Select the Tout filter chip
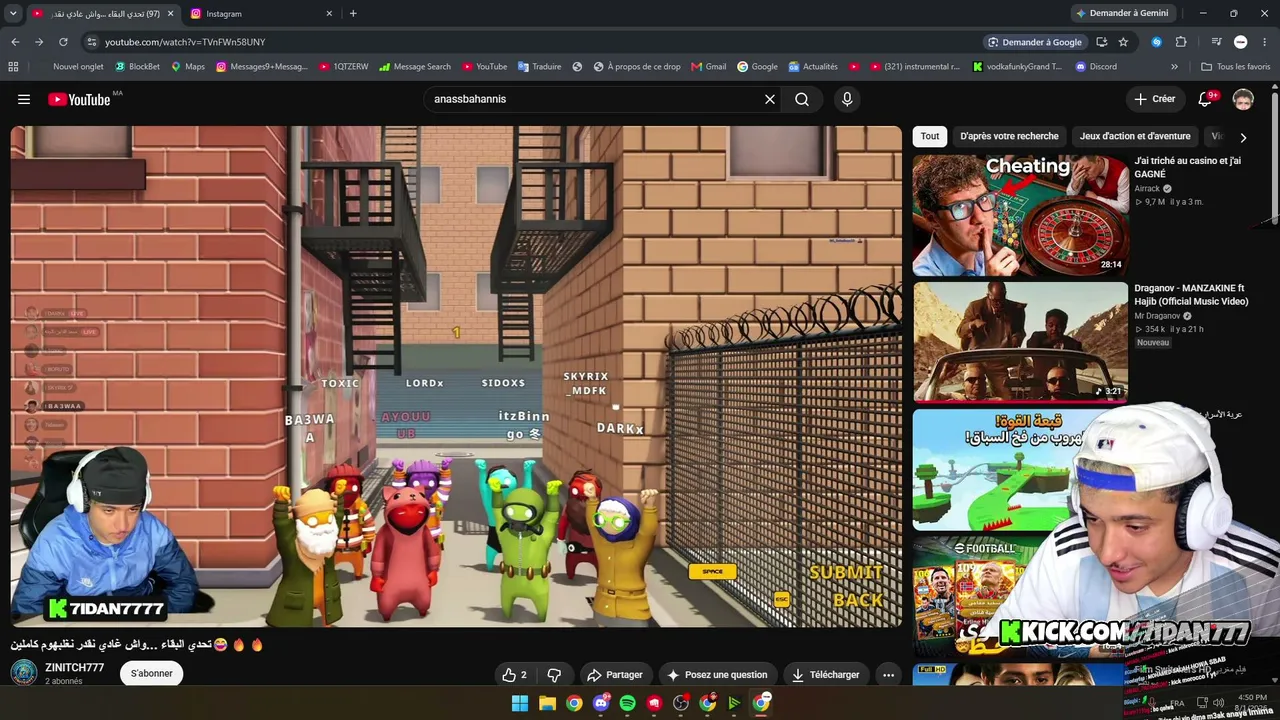 pos(930,136)
